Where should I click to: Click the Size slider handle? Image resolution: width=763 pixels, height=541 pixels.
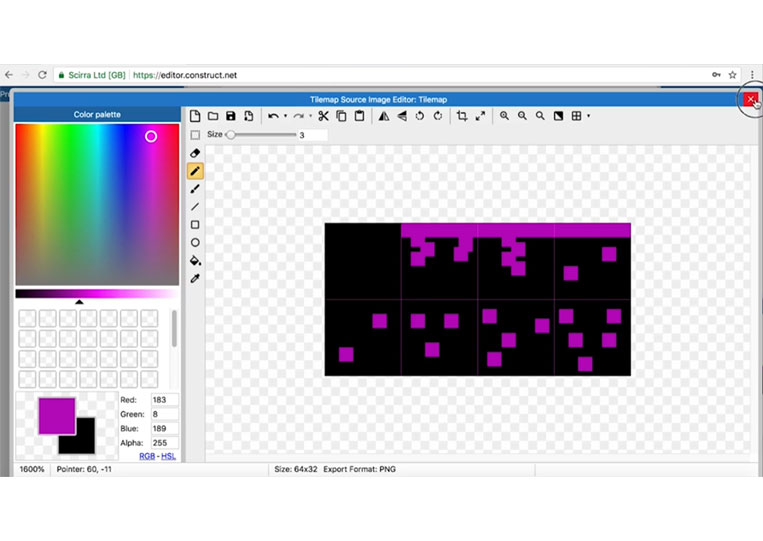click(231, 135)
